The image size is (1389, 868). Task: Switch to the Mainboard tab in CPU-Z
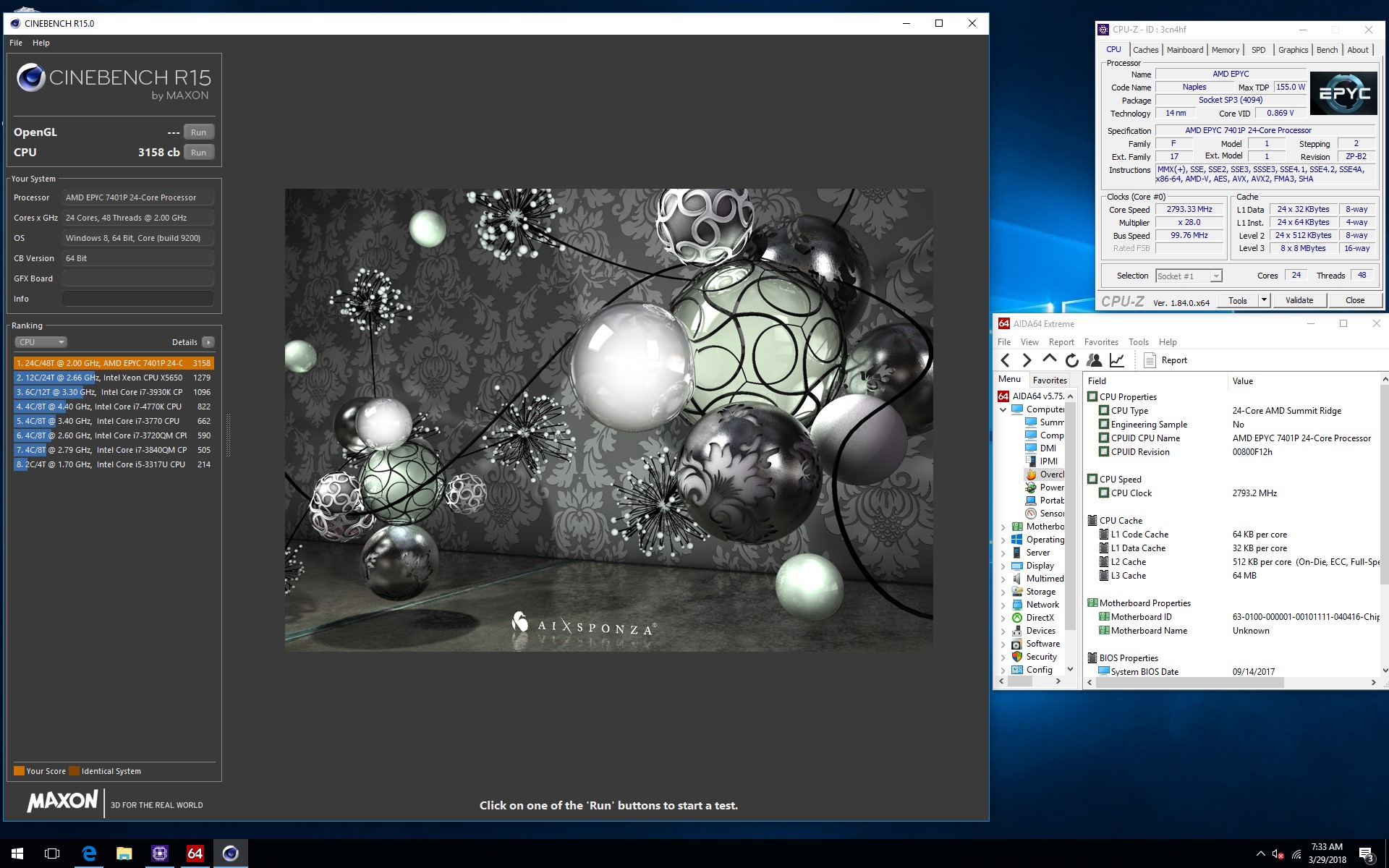click(x=1185, y=50)
